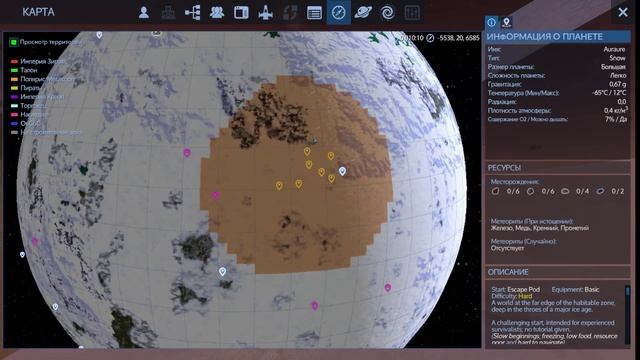This screenshot has height=360, width=640.
Task: Click the greyed-out circular arrows icon
Action: tap(290, 13)
